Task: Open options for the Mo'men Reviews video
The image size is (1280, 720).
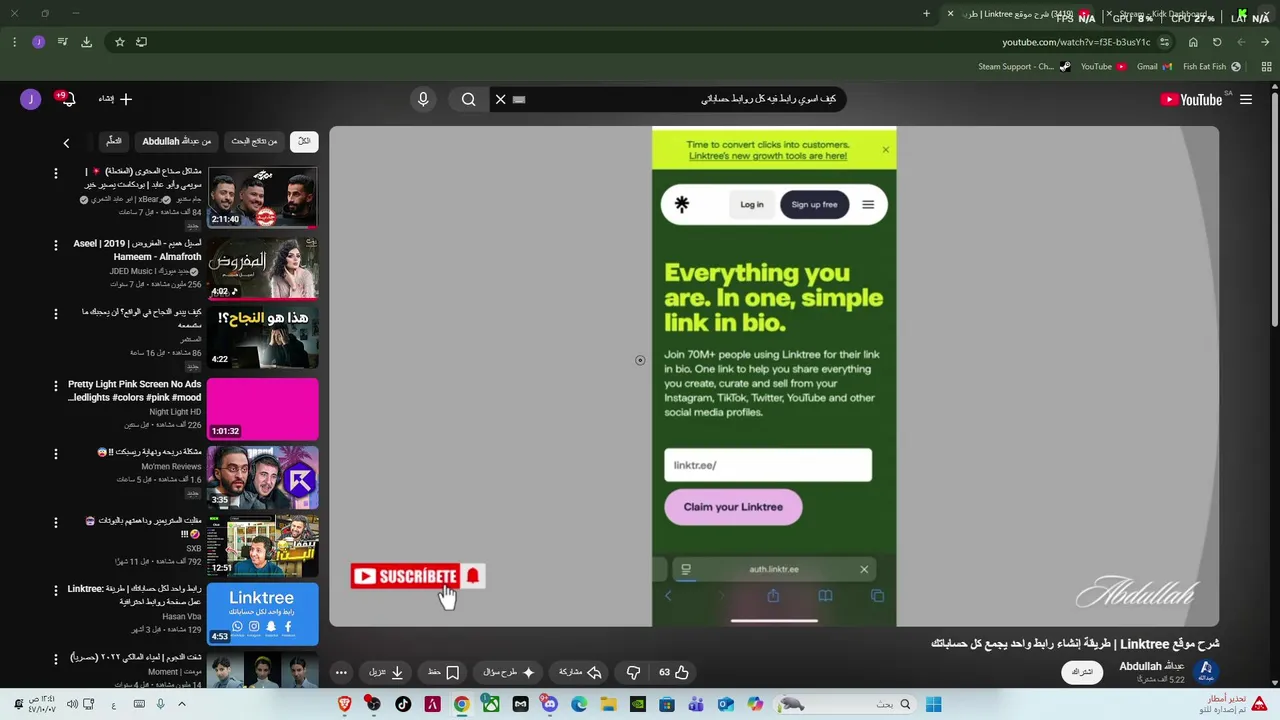Action: (56, 453)
